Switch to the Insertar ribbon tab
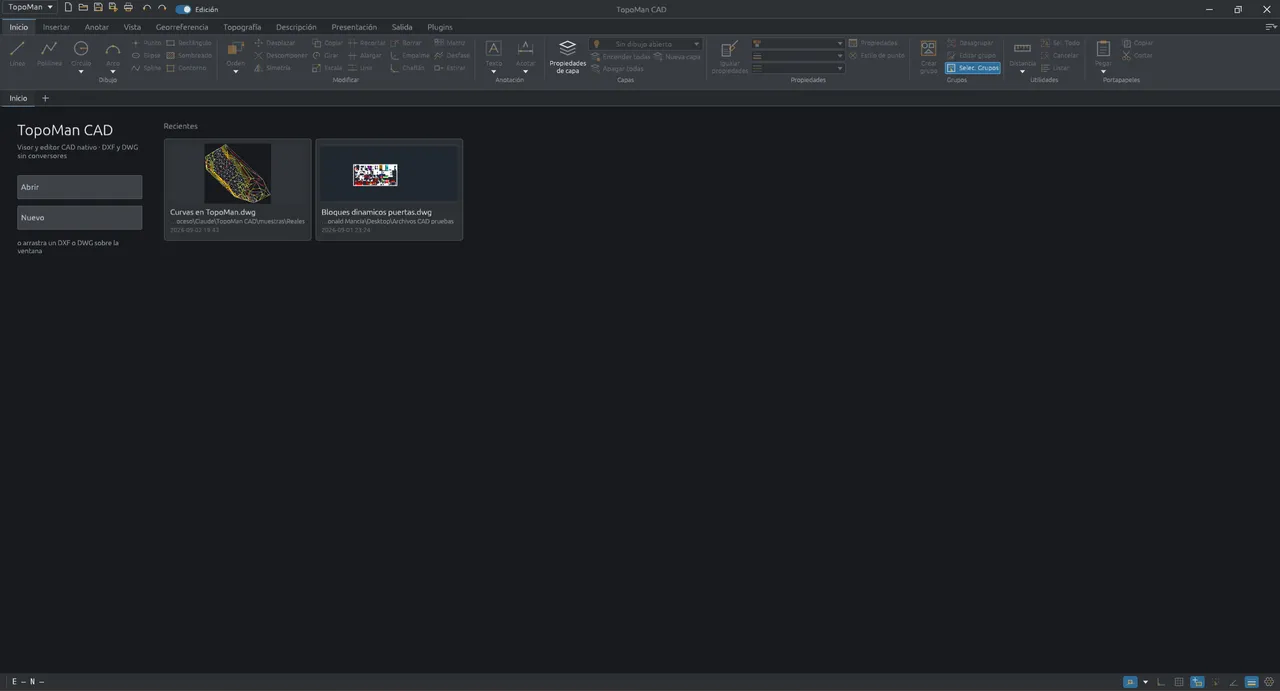Viewport: 1280px width, 691px height. coord(56,27)
